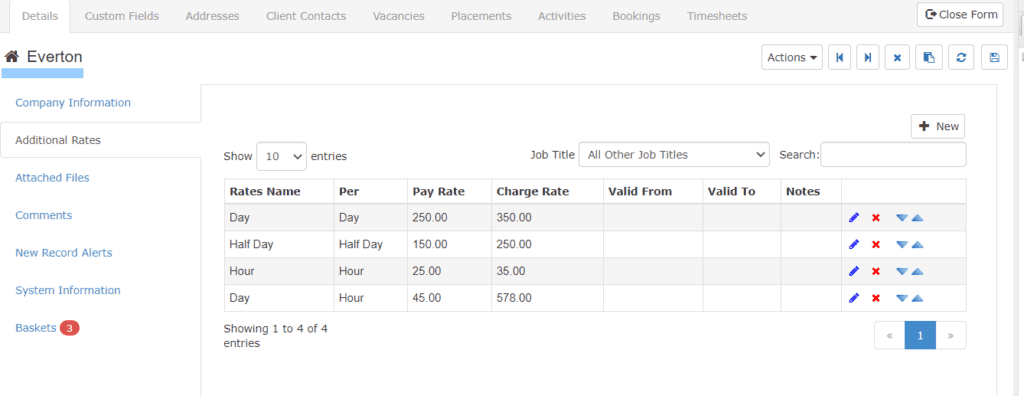
Task: Edit the Day rate charged 350.00
Action: [x=854, y=218]
